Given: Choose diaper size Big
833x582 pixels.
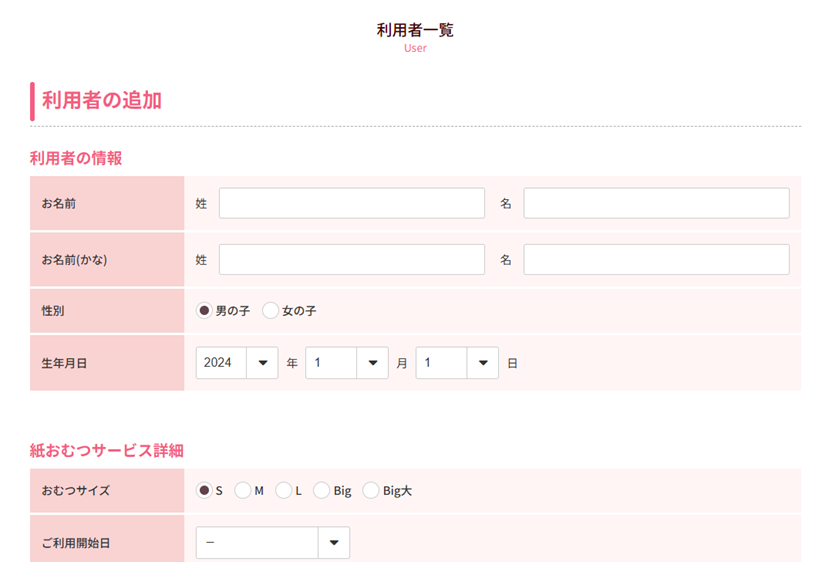Looking at the screenshot, I should click(x=321, y=490).
